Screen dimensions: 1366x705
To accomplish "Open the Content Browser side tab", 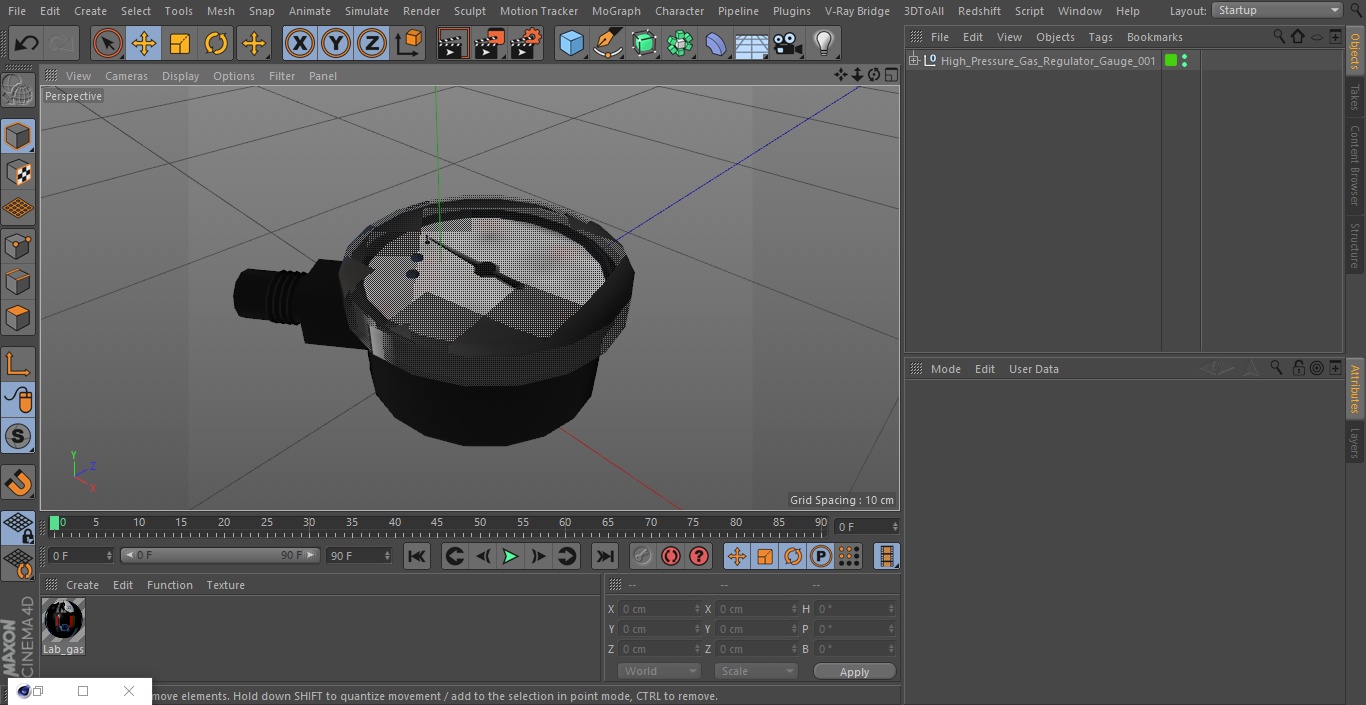I will click(1355, 165).
